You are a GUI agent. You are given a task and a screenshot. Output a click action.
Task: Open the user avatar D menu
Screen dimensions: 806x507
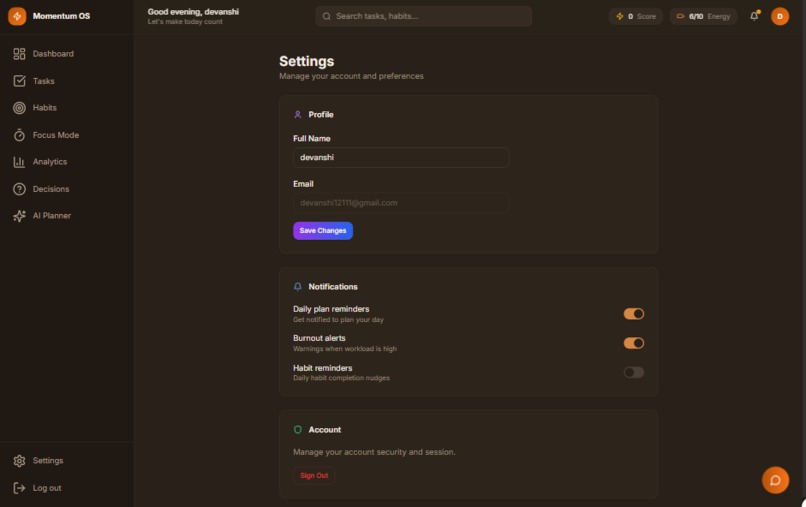780,16
